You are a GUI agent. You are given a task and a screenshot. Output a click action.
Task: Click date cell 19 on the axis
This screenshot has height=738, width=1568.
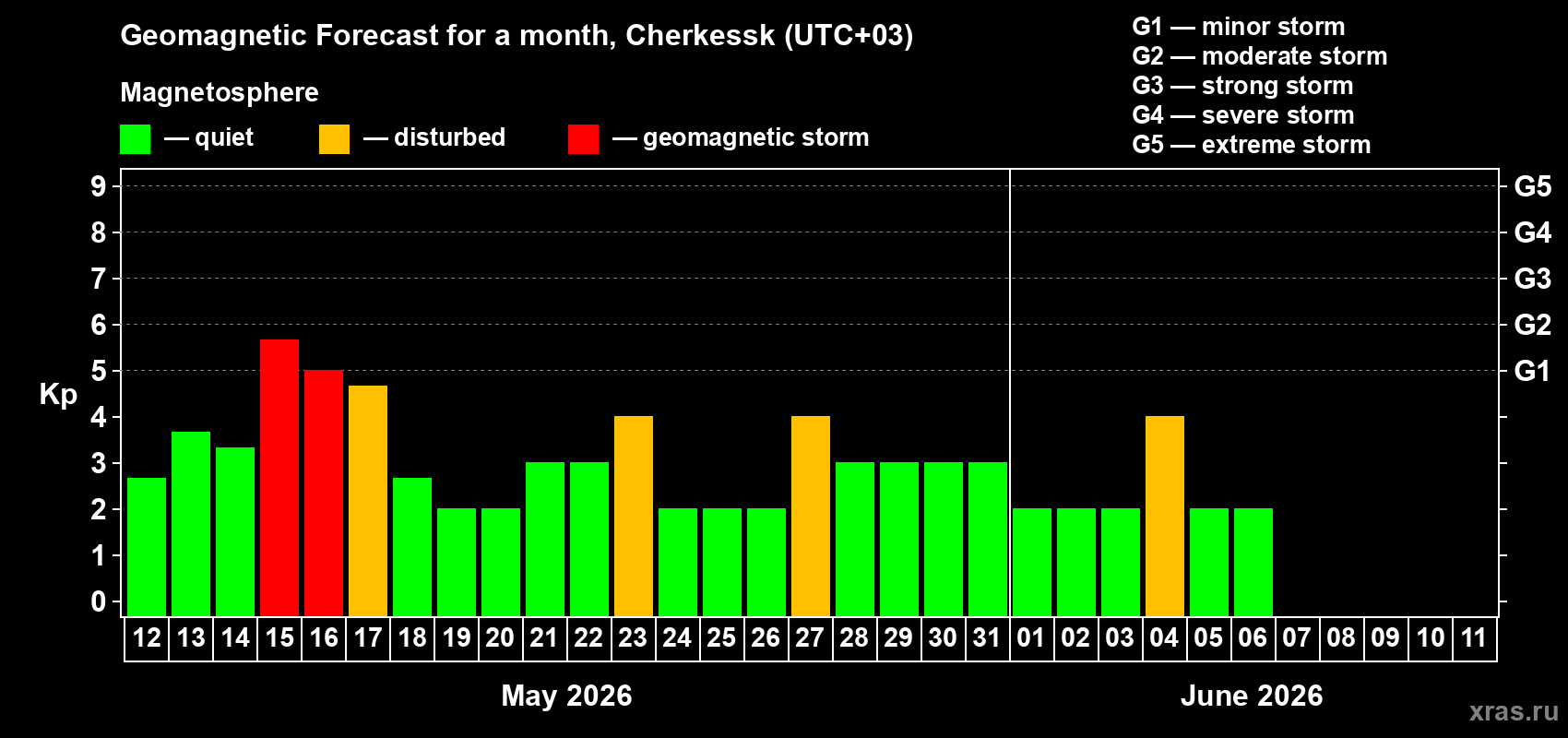[457, 638]
